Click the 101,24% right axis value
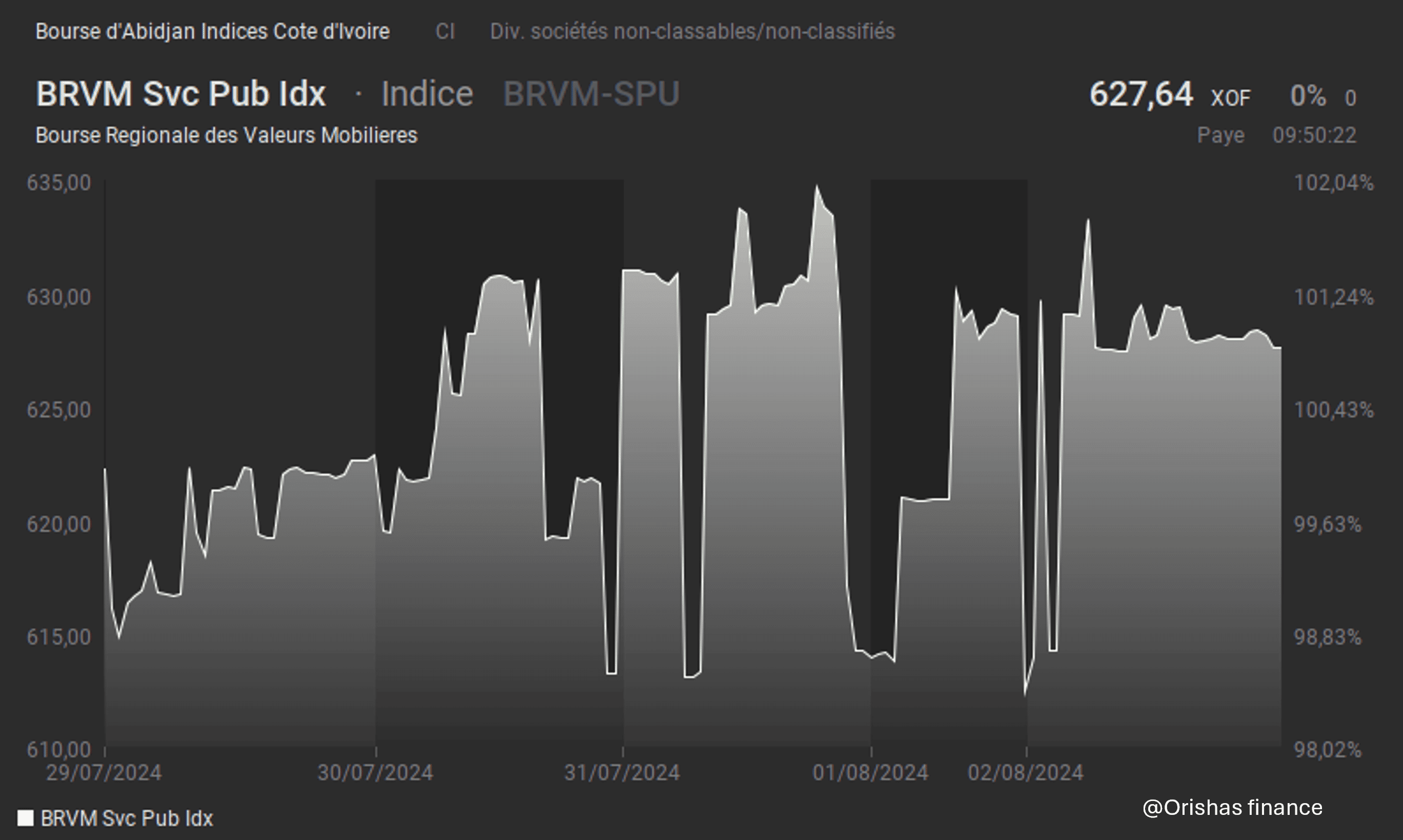 1334,297
